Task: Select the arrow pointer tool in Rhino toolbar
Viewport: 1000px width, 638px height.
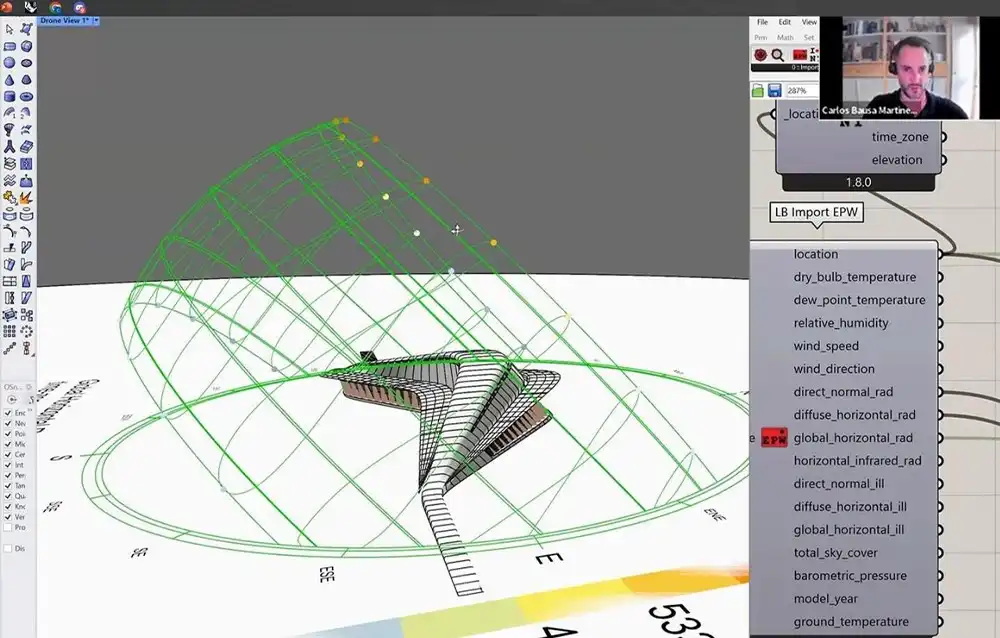Action: coord(9,29)
